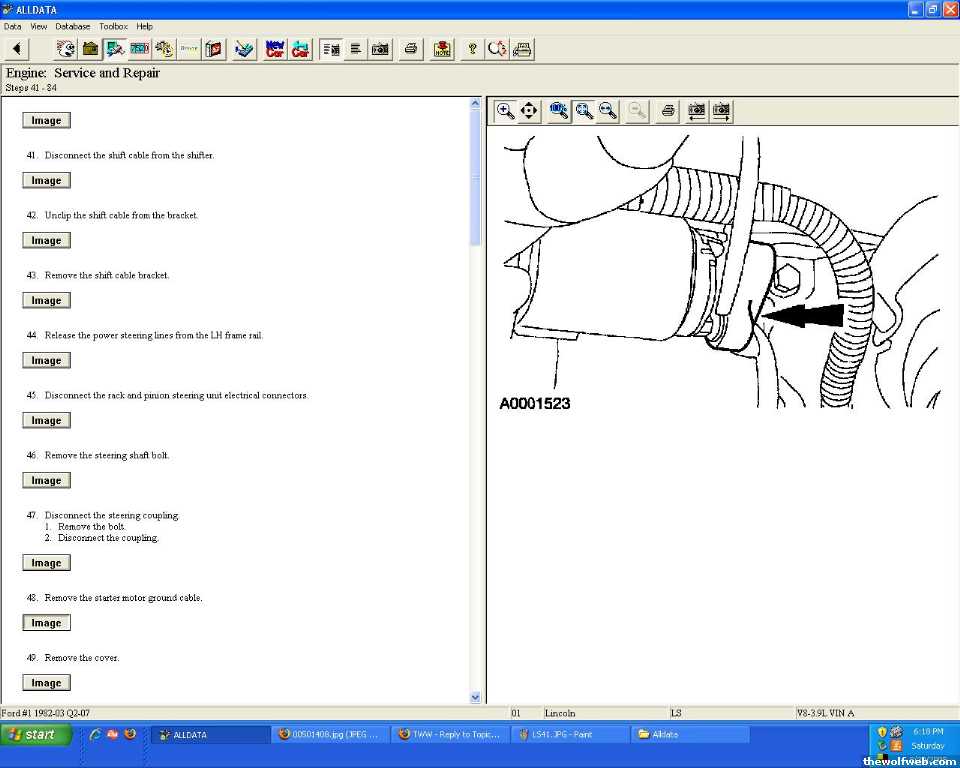Activate the pan image tool
This screenshot has height=768, width=960.
pos(529,111)
